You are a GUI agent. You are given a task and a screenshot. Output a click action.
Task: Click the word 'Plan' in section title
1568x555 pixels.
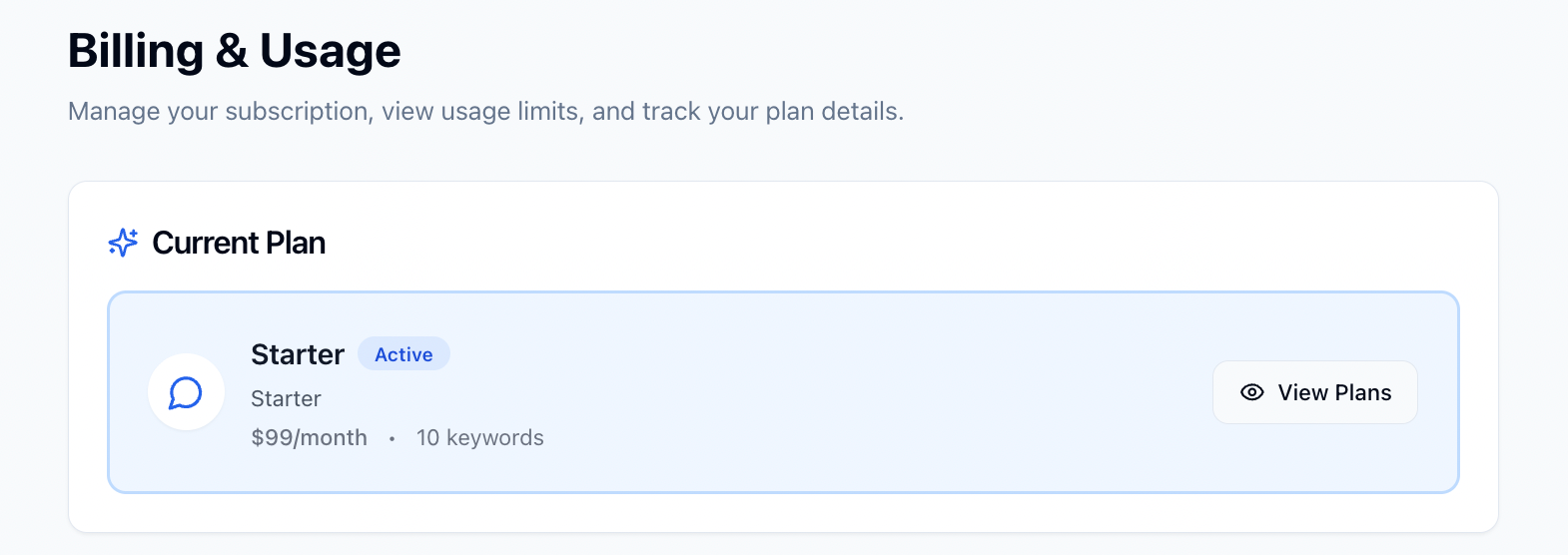click(296, 243)
